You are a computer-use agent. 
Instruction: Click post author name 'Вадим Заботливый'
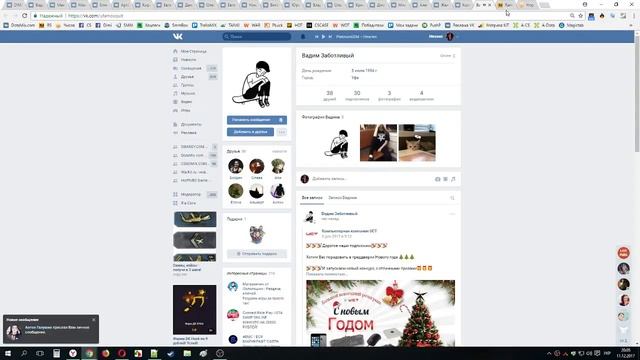point(339,213)
